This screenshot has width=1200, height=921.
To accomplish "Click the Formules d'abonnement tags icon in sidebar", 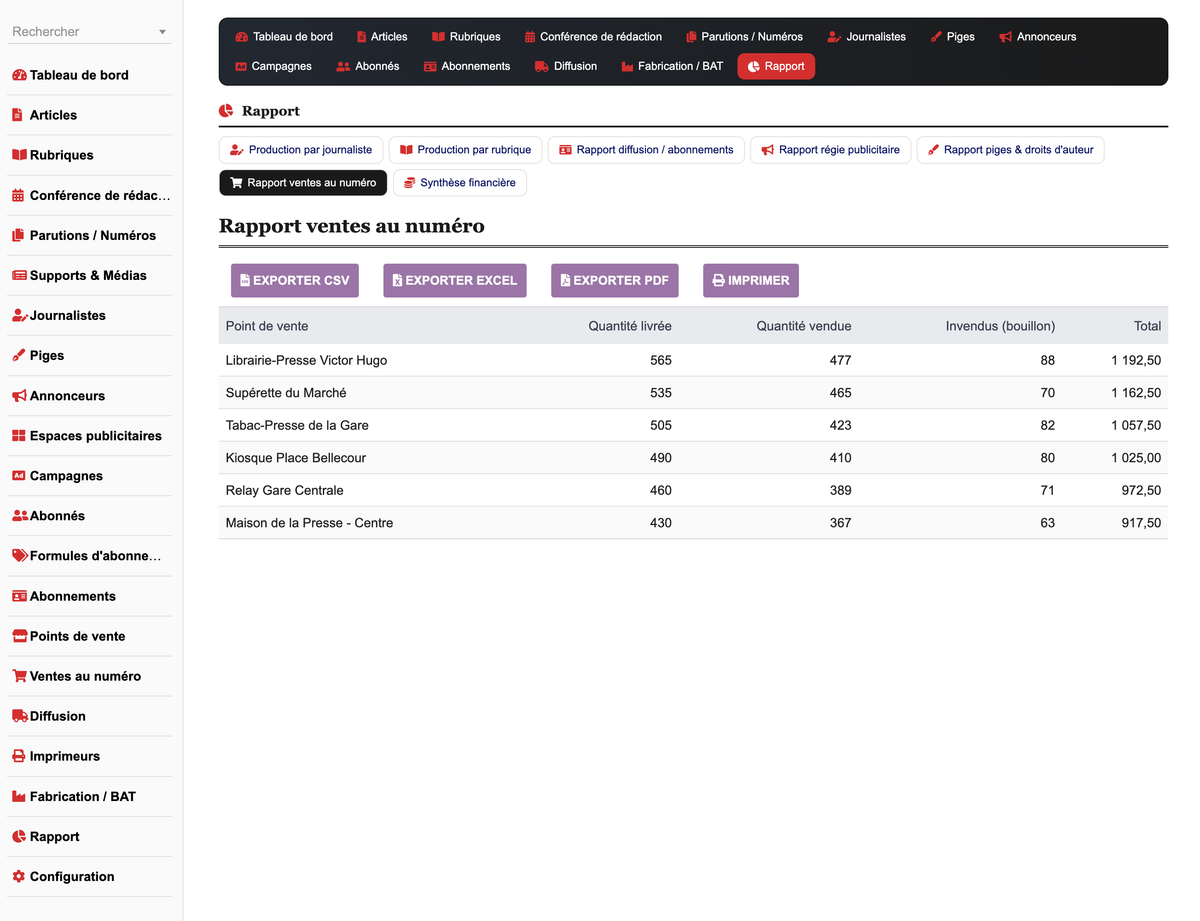I will (x=20, y=556).
